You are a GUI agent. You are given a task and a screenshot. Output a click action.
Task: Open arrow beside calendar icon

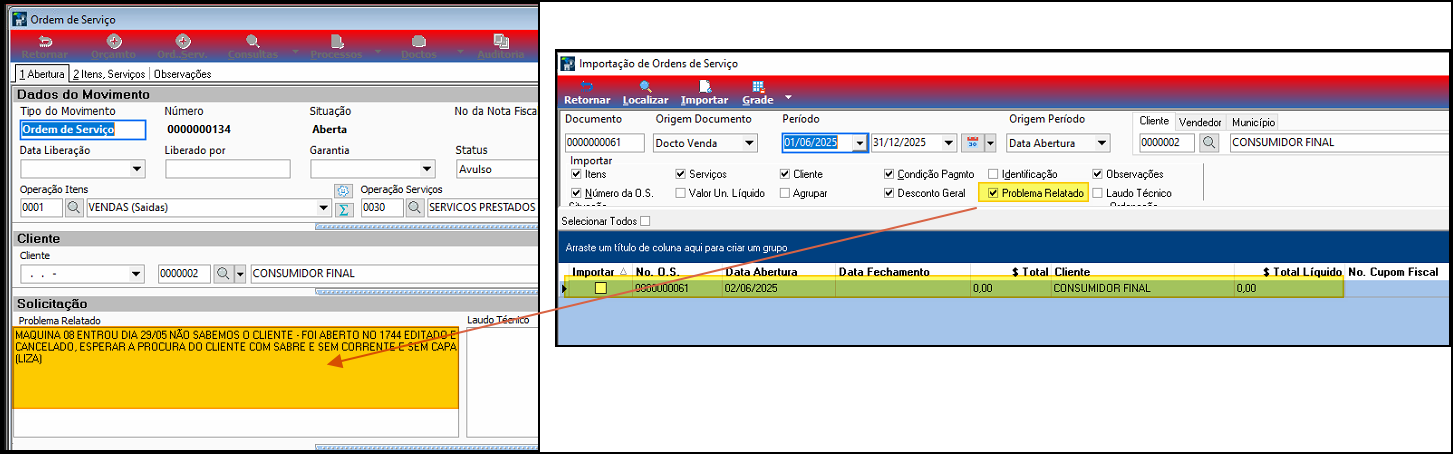pyautogui.click(x=991, y=143)
